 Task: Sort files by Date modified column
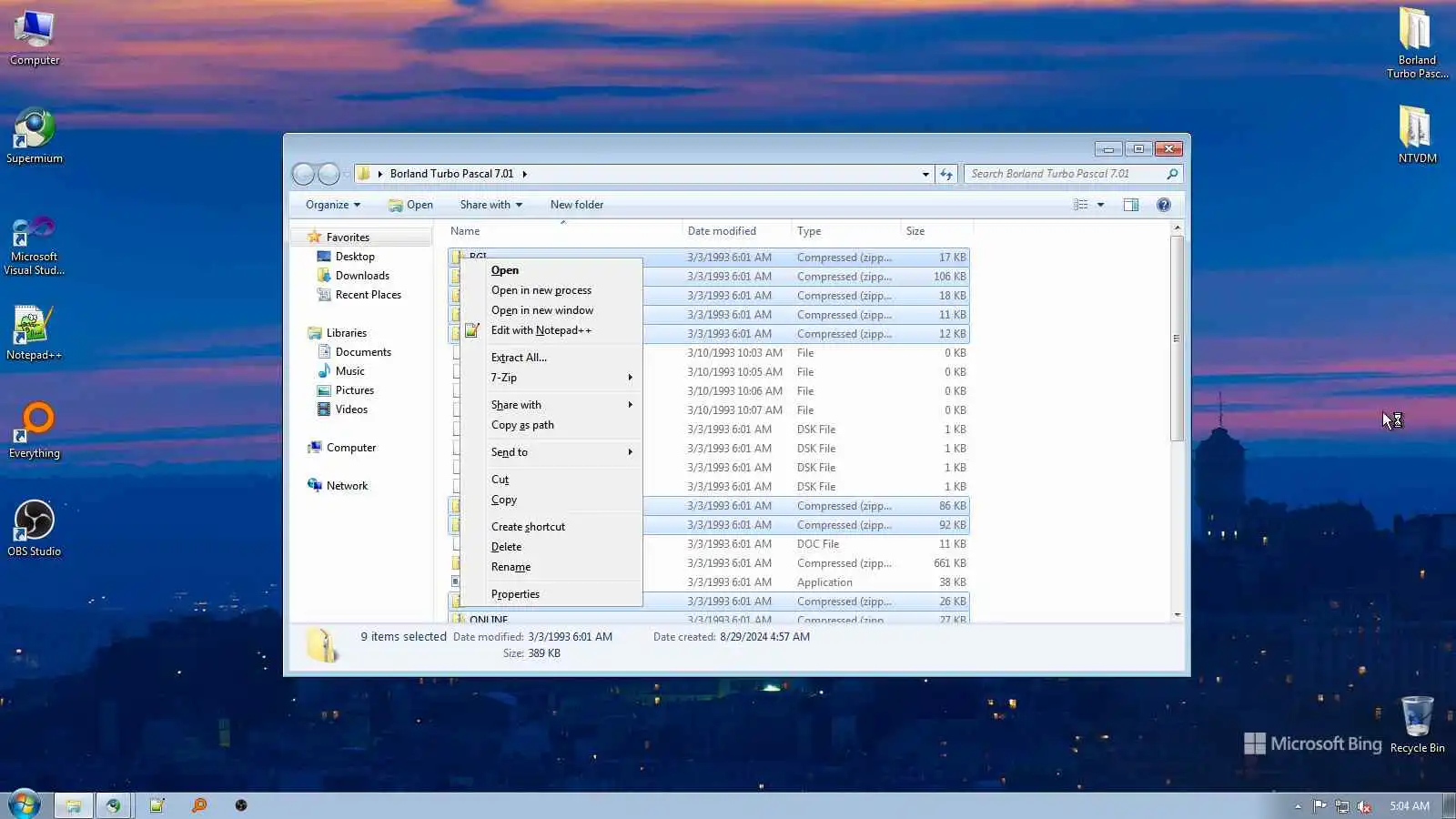(x=737, y=231)
